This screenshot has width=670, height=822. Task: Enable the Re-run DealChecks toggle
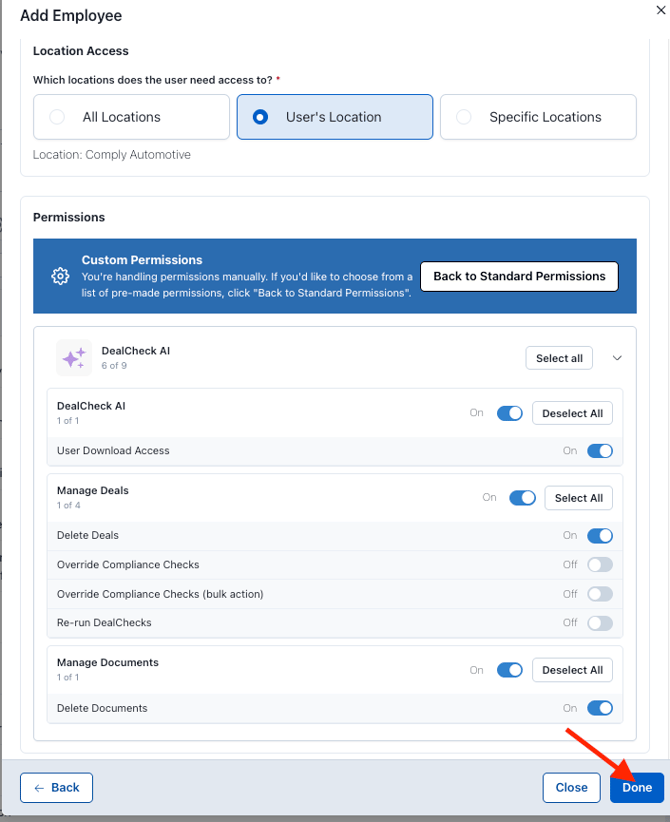tap(600, 623)
